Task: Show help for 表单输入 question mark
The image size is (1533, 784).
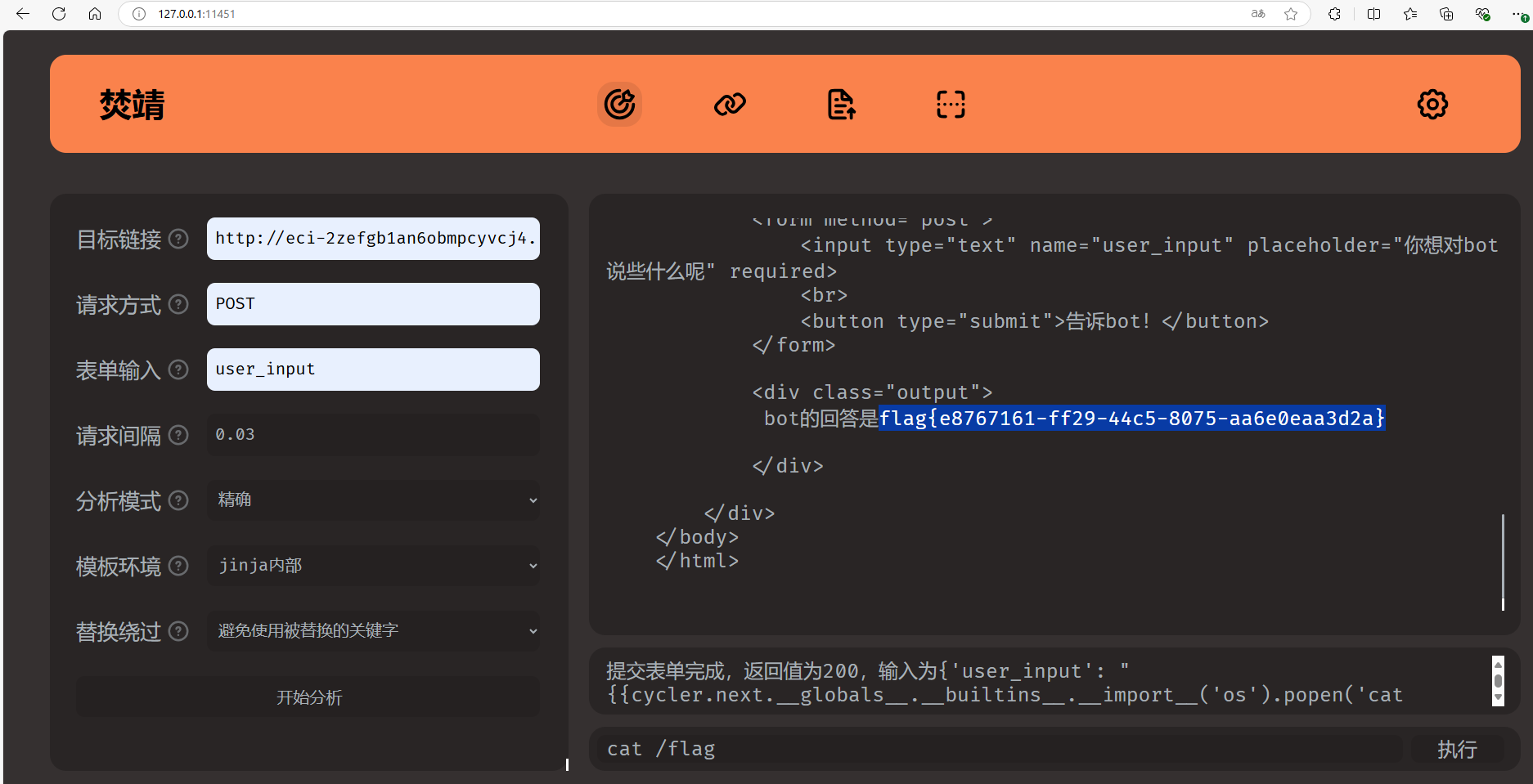Action: (178, 370)
